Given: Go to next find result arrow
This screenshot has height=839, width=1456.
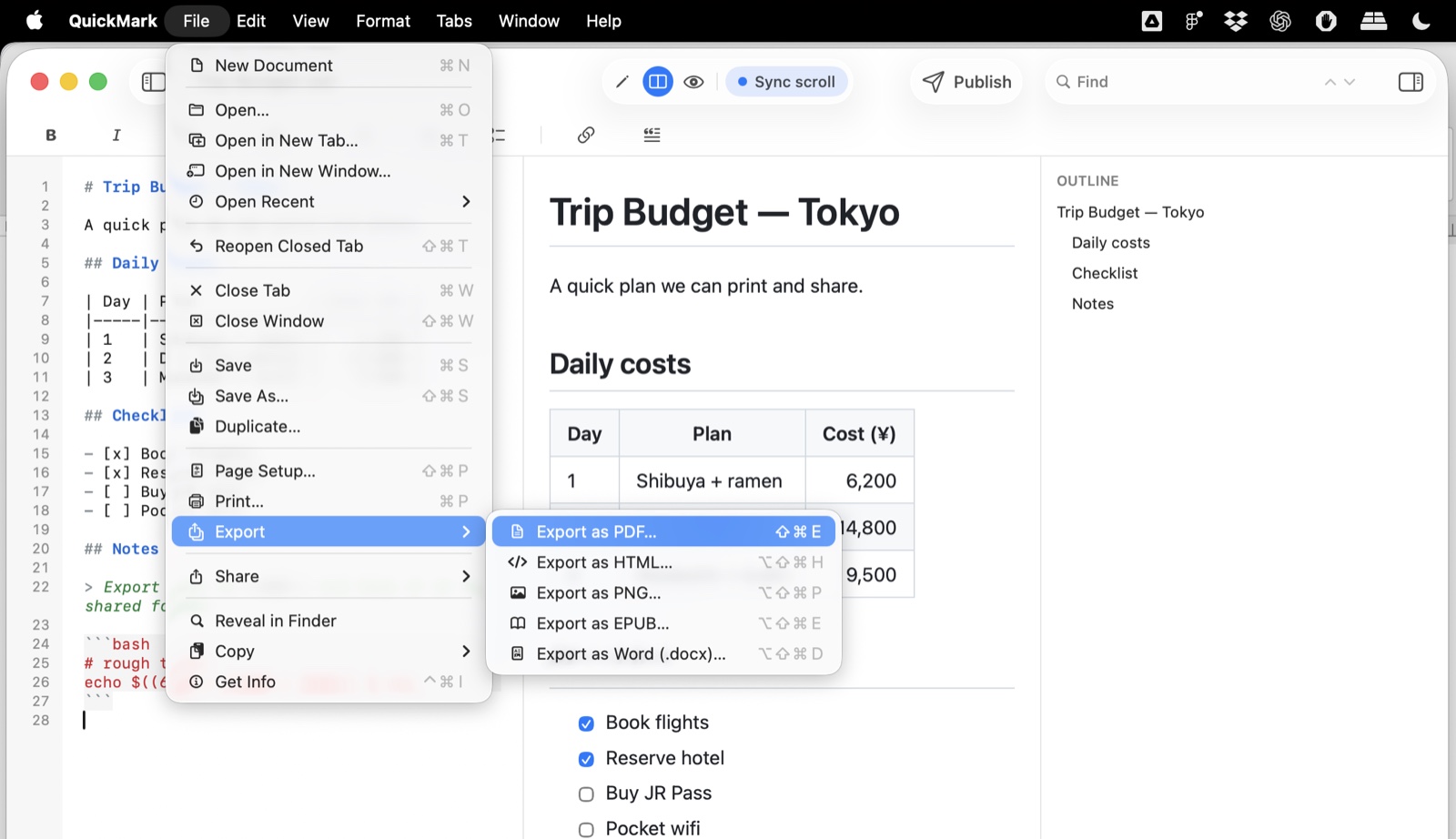Looking at the screenshot, I should [1350, 82].
